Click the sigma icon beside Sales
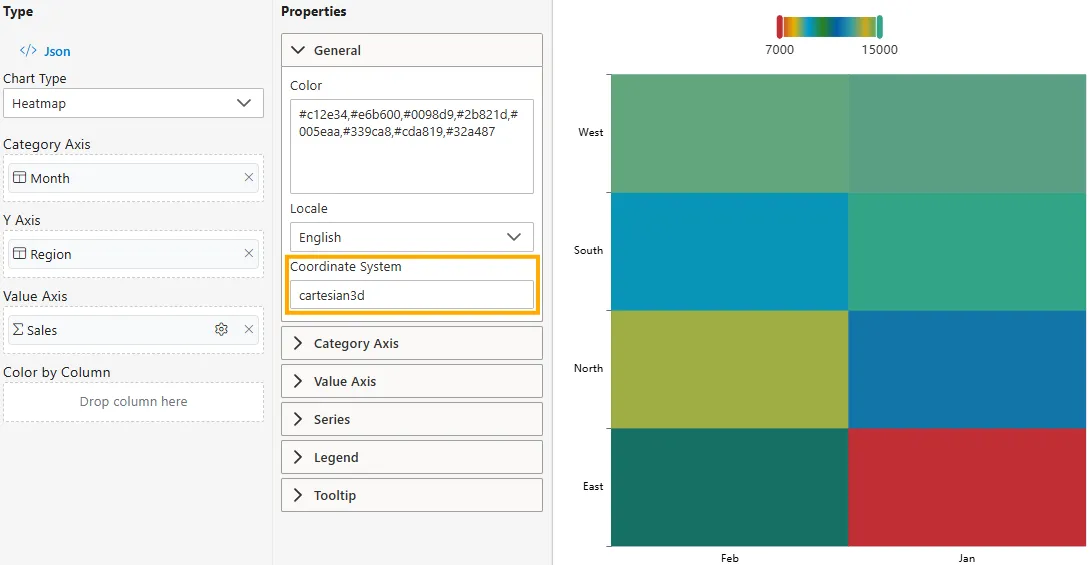The width and height of the screenshot is (1089, 565). coord(19,330)
